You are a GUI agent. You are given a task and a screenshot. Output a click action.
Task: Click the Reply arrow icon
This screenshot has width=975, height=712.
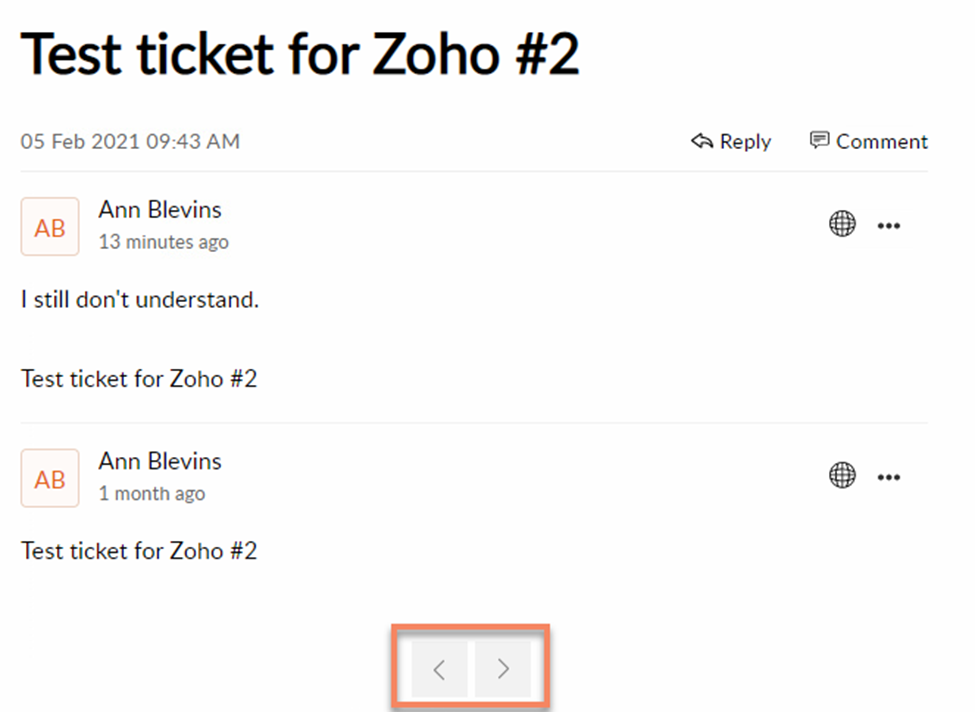(701, 141)
